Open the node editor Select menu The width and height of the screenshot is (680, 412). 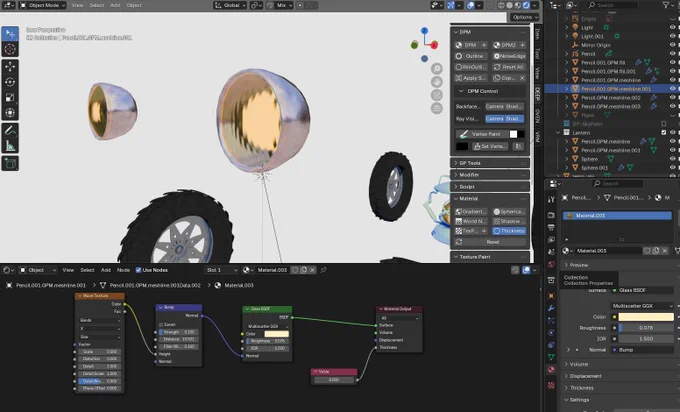pos(87,270)
